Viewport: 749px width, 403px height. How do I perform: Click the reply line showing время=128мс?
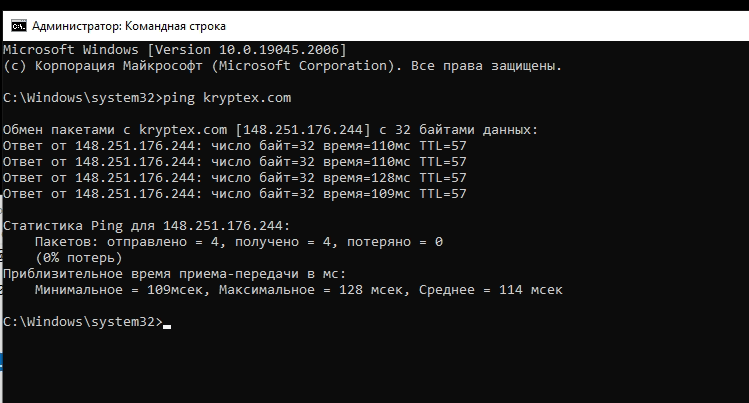point(235,178)
